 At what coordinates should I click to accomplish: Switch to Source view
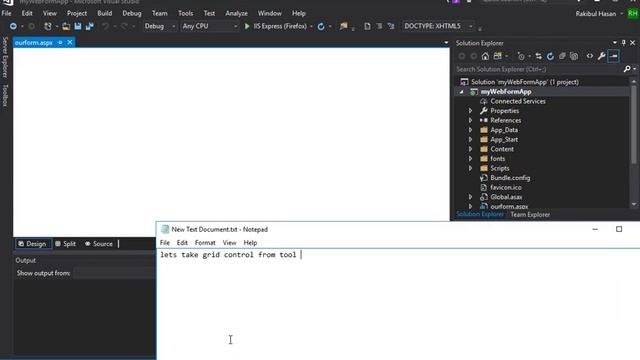pyautogui.click(x=99, y=244)
